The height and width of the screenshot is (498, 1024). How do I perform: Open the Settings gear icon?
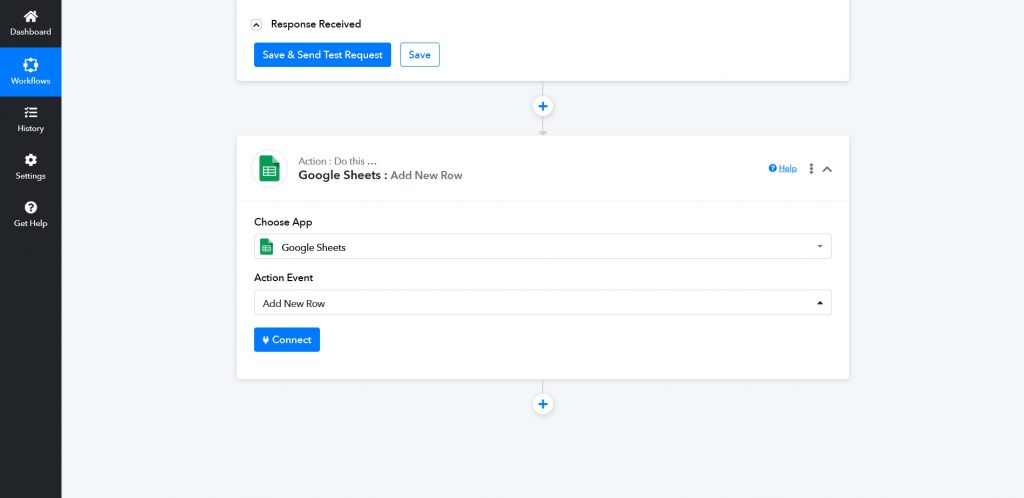(30, 160)
